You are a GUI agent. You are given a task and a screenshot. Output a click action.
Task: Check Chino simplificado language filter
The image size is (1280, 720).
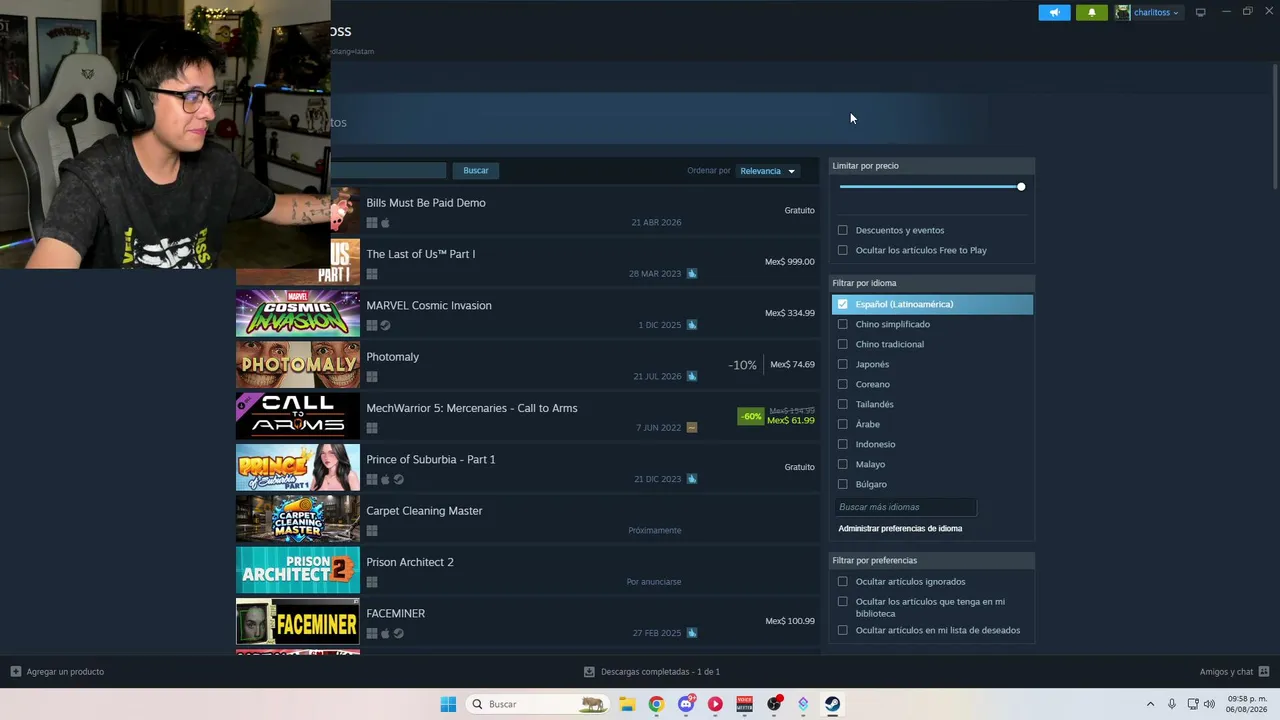coord(843,324)
